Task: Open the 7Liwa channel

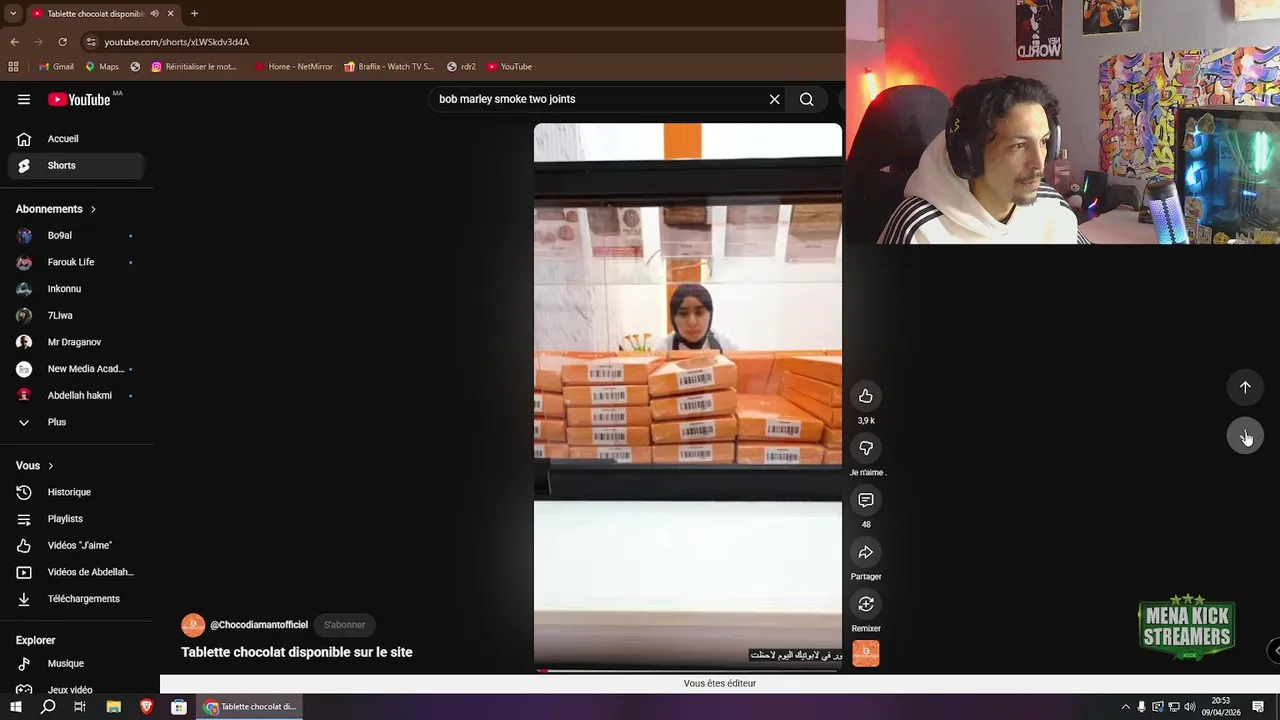Action: [76, 316]
